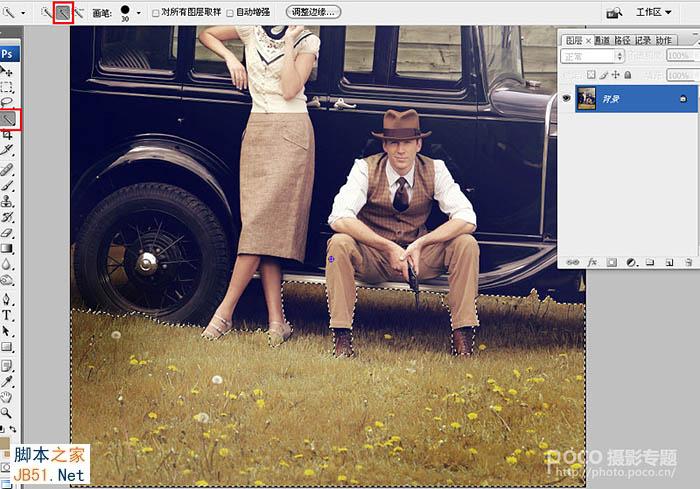Screen dimensions: 700x489
Task: Enable 自动增强 checkbox
Action: coord(230,13)
